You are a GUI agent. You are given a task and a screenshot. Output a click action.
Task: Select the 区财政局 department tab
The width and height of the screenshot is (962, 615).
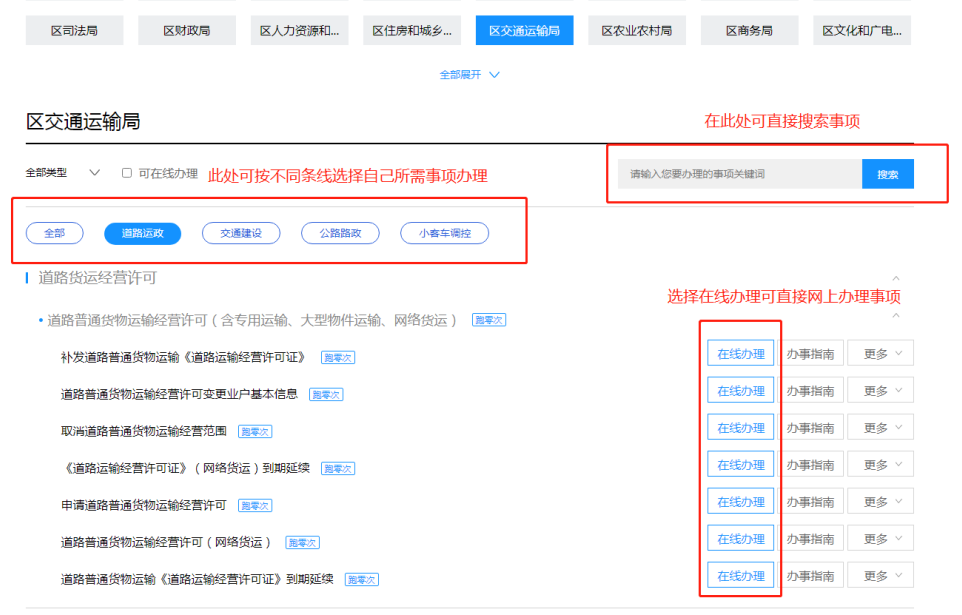pos(187,31)
